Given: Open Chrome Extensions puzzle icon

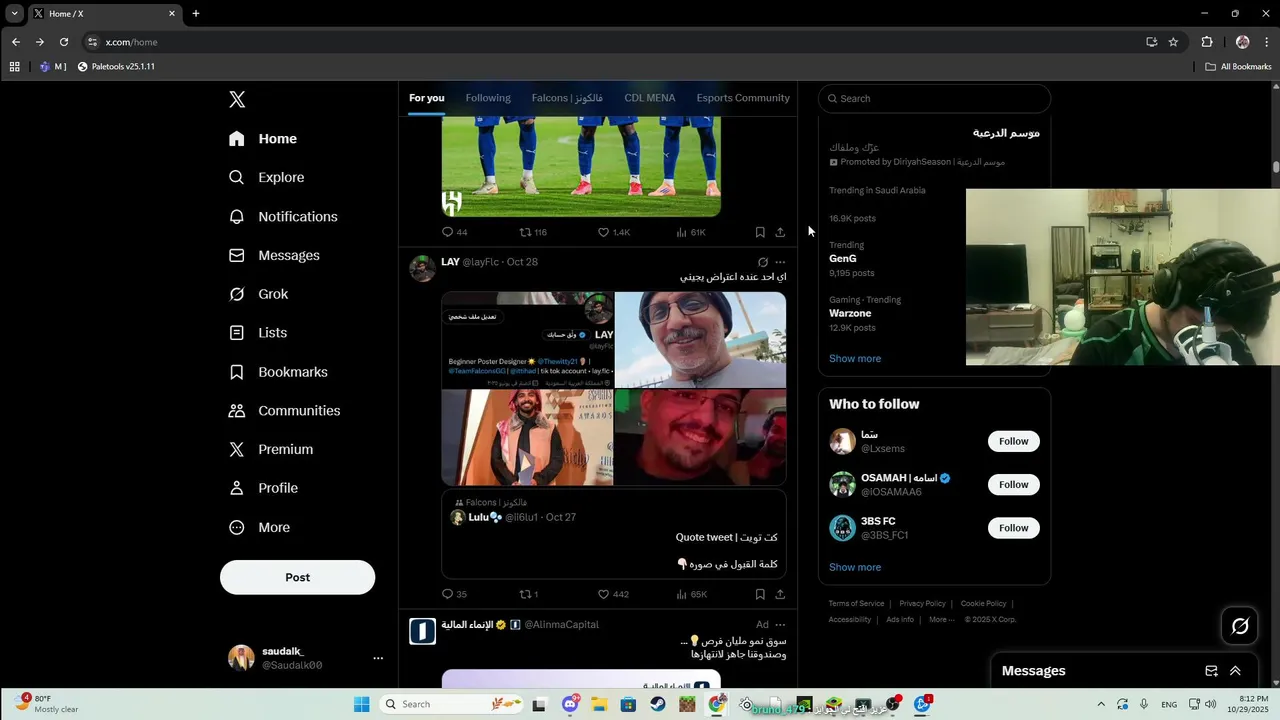Looking at the screenshot, I should (x=1206, y=42).
